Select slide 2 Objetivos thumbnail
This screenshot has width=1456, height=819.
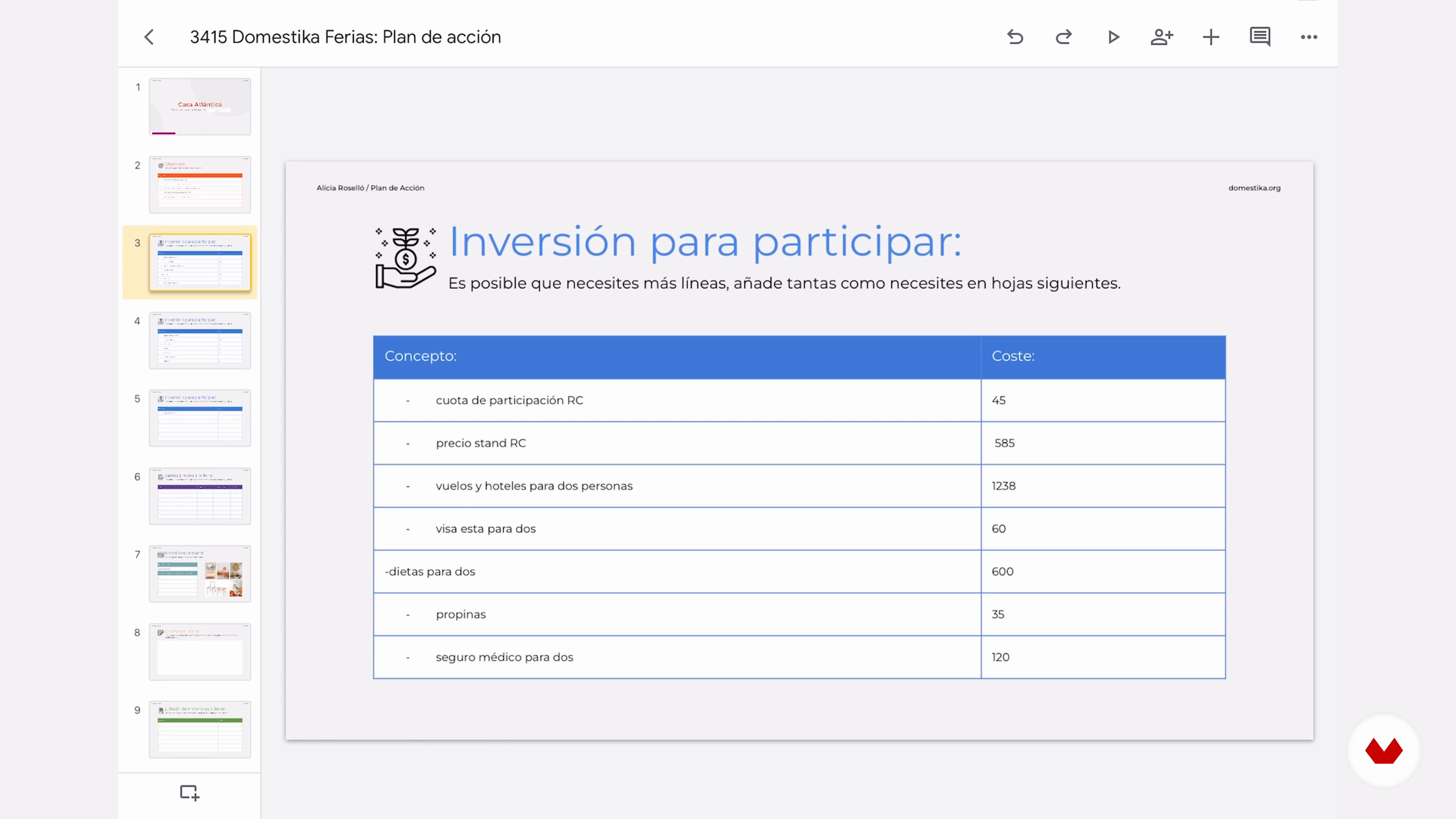[200, 184]
